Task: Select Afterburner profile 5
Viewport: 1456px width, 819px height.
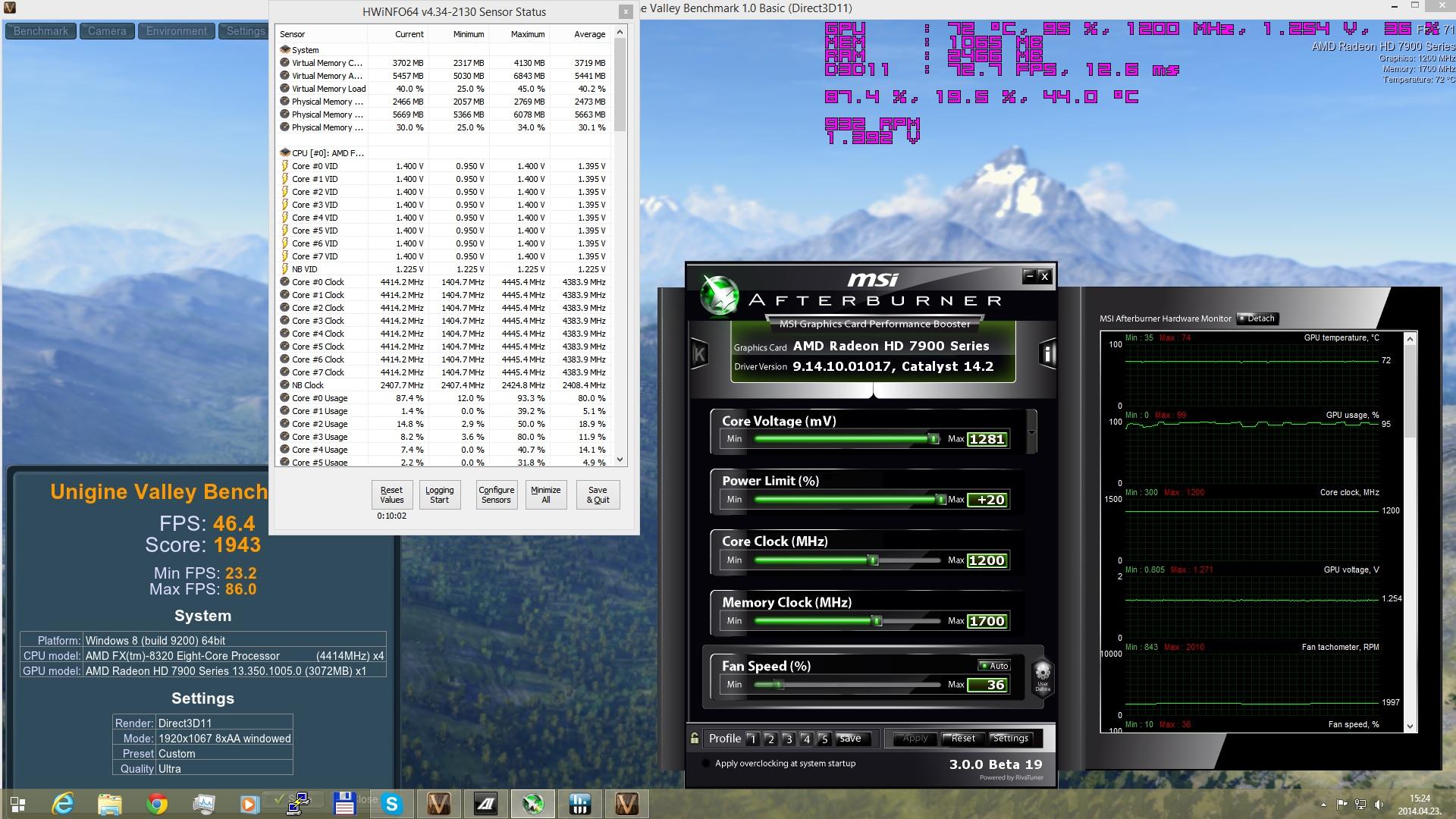Action: 824,739
